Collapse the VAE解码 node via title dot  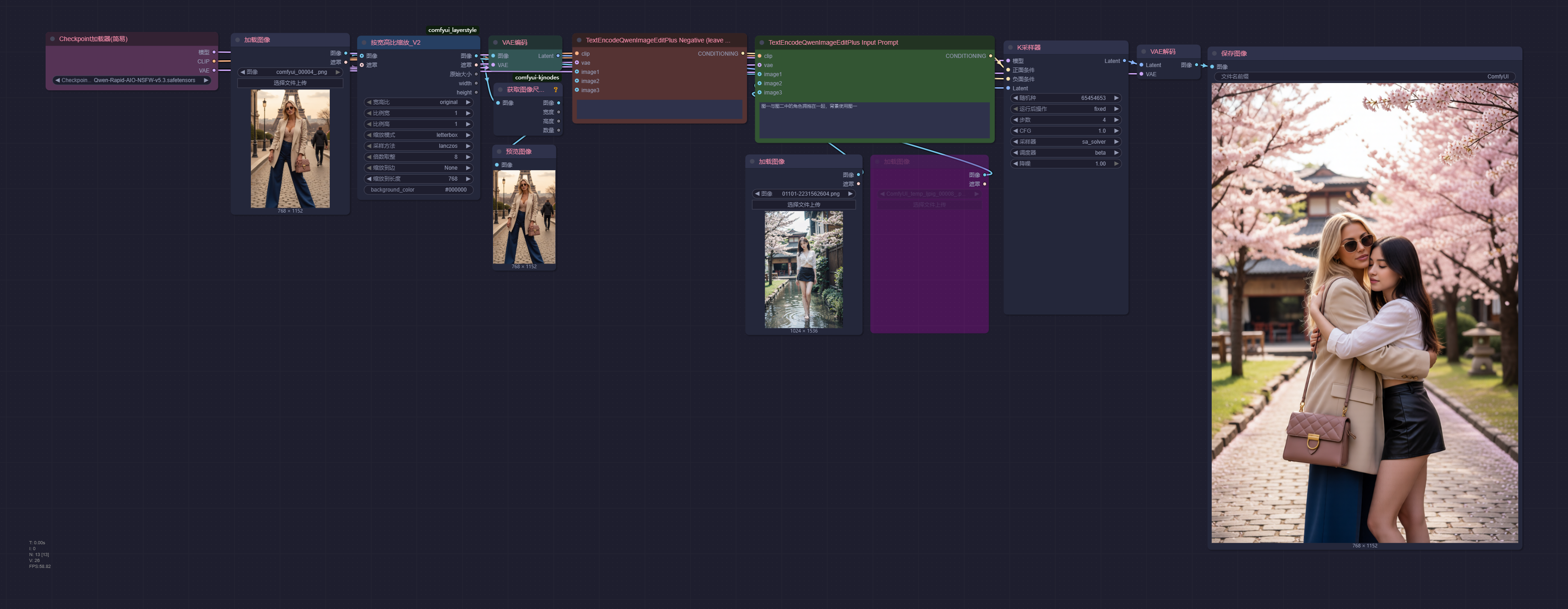click(1143, 52)
